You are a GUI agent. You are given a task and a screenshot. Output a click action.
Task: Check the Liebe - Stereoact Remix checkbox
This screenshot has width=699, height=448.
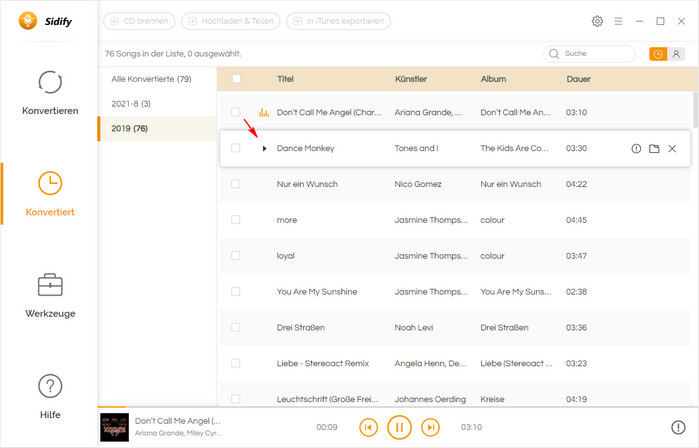pos(236,363)
